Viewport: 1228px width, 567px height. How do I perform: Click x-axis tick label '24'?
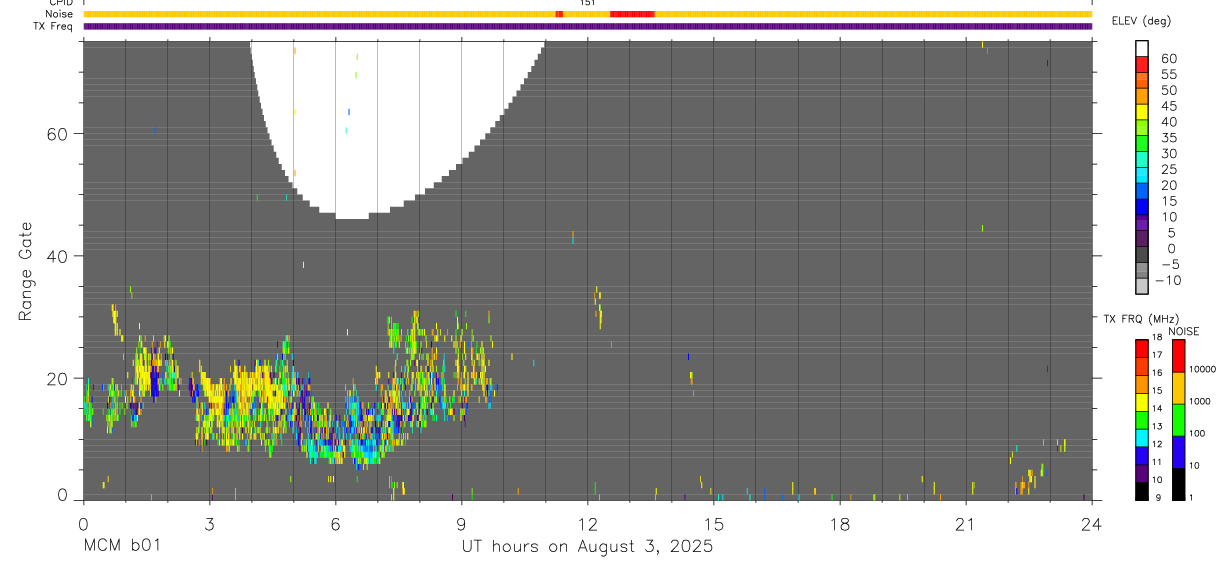(x=1091, y=524)
